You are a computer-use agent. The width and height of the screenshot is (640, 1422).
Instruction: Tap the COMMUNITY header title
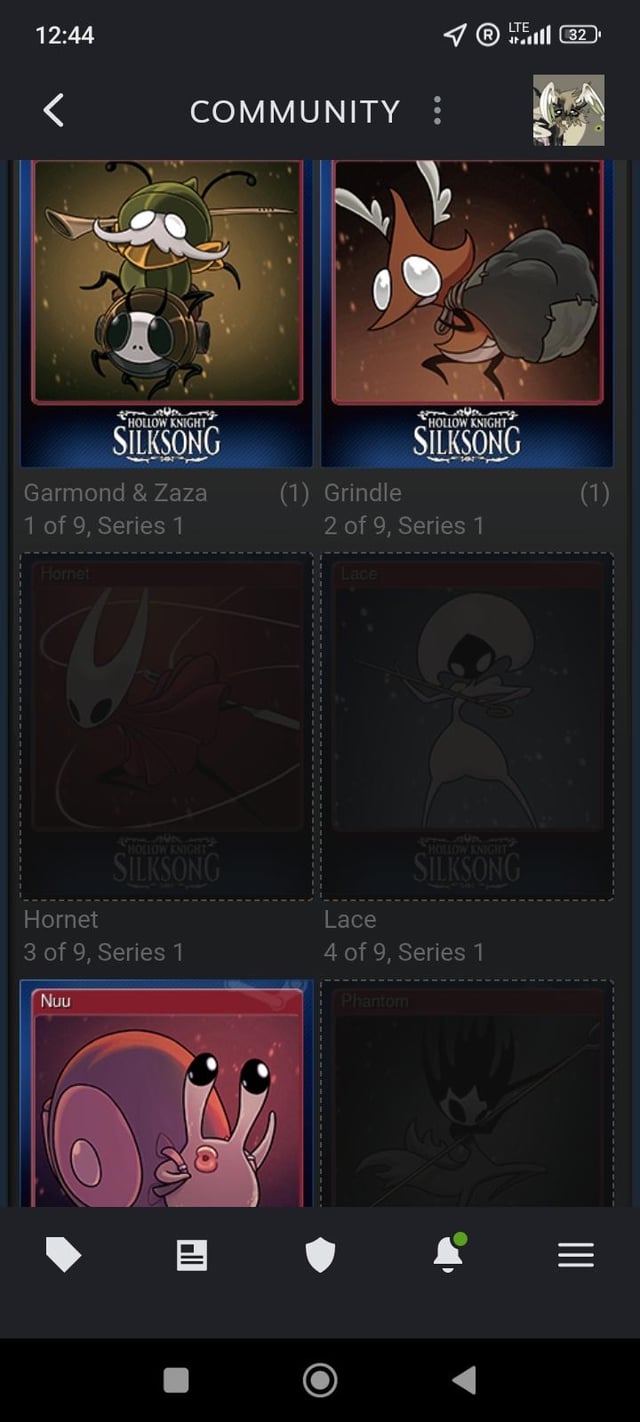point(295,111)
